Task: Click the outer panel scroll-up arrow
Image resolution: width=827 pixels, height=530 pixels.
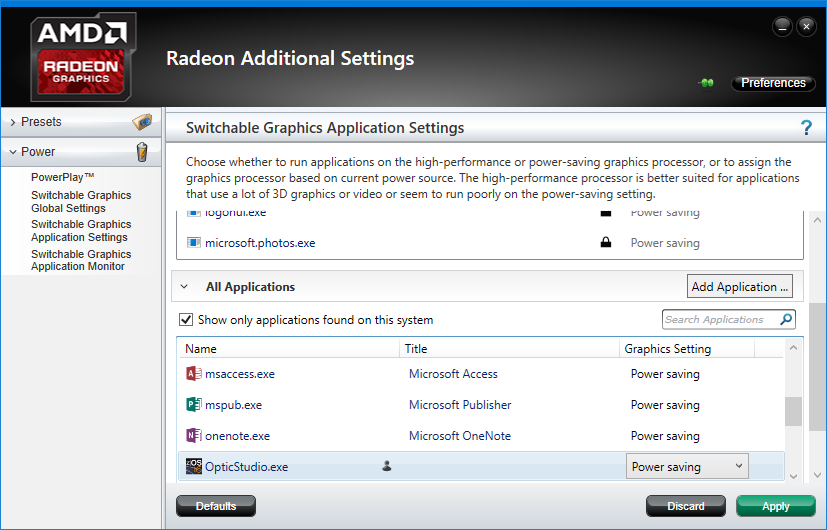Action: click(x=817, y=220)
